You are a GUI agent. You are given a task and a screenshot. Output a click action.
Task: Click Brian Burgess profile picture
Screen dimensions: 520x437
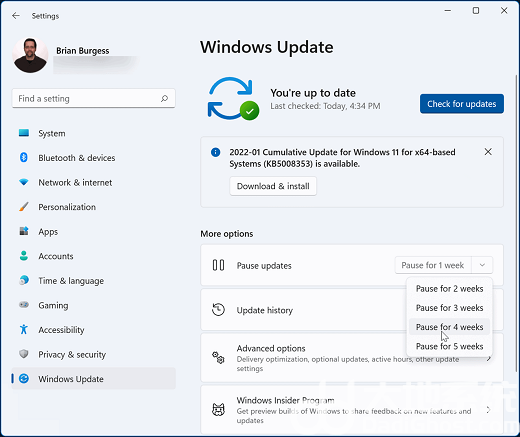pos(30,55)
